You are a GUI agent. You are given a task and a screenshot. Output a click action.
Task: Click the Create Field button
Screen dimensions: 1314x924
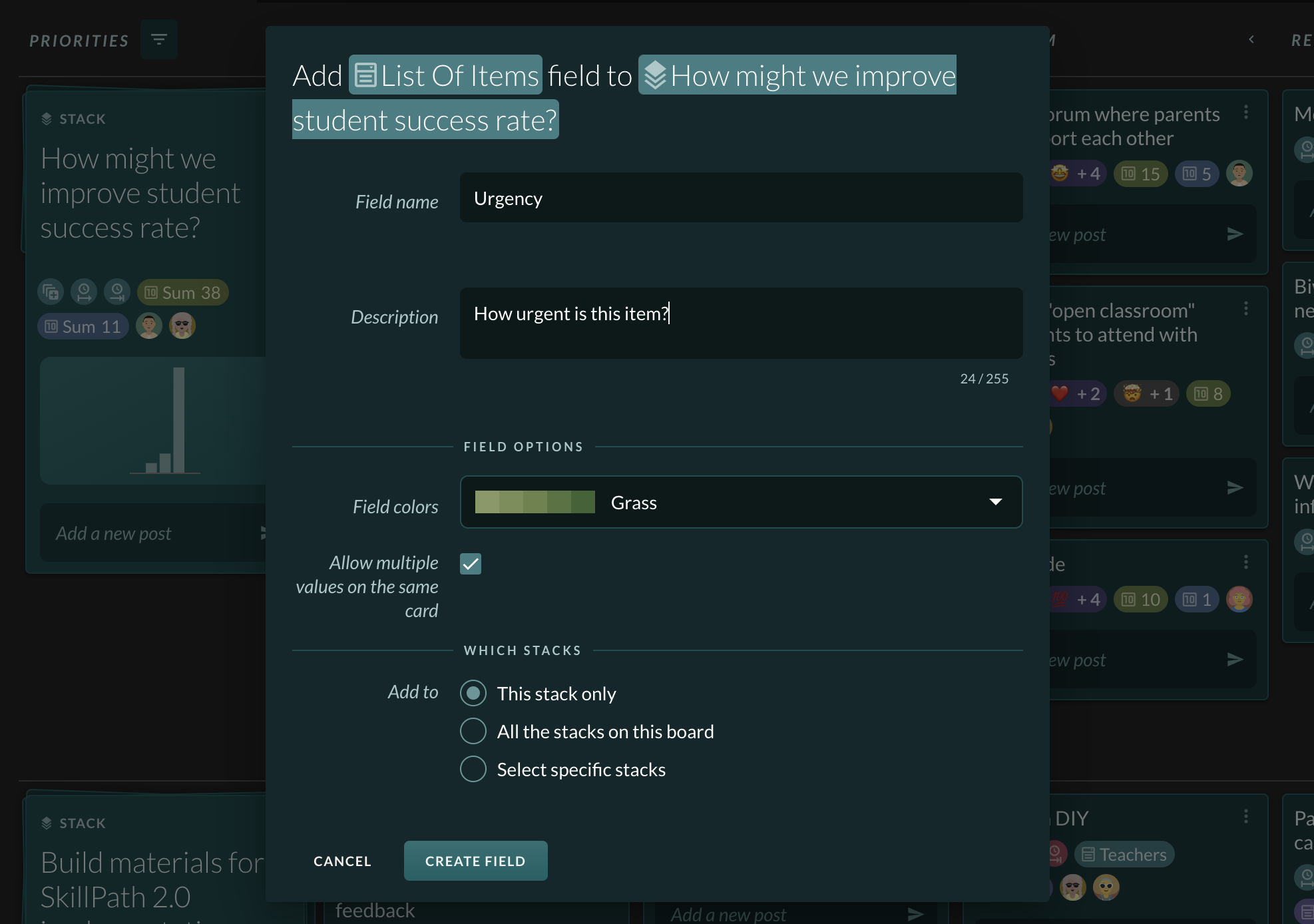coord(475,861)
